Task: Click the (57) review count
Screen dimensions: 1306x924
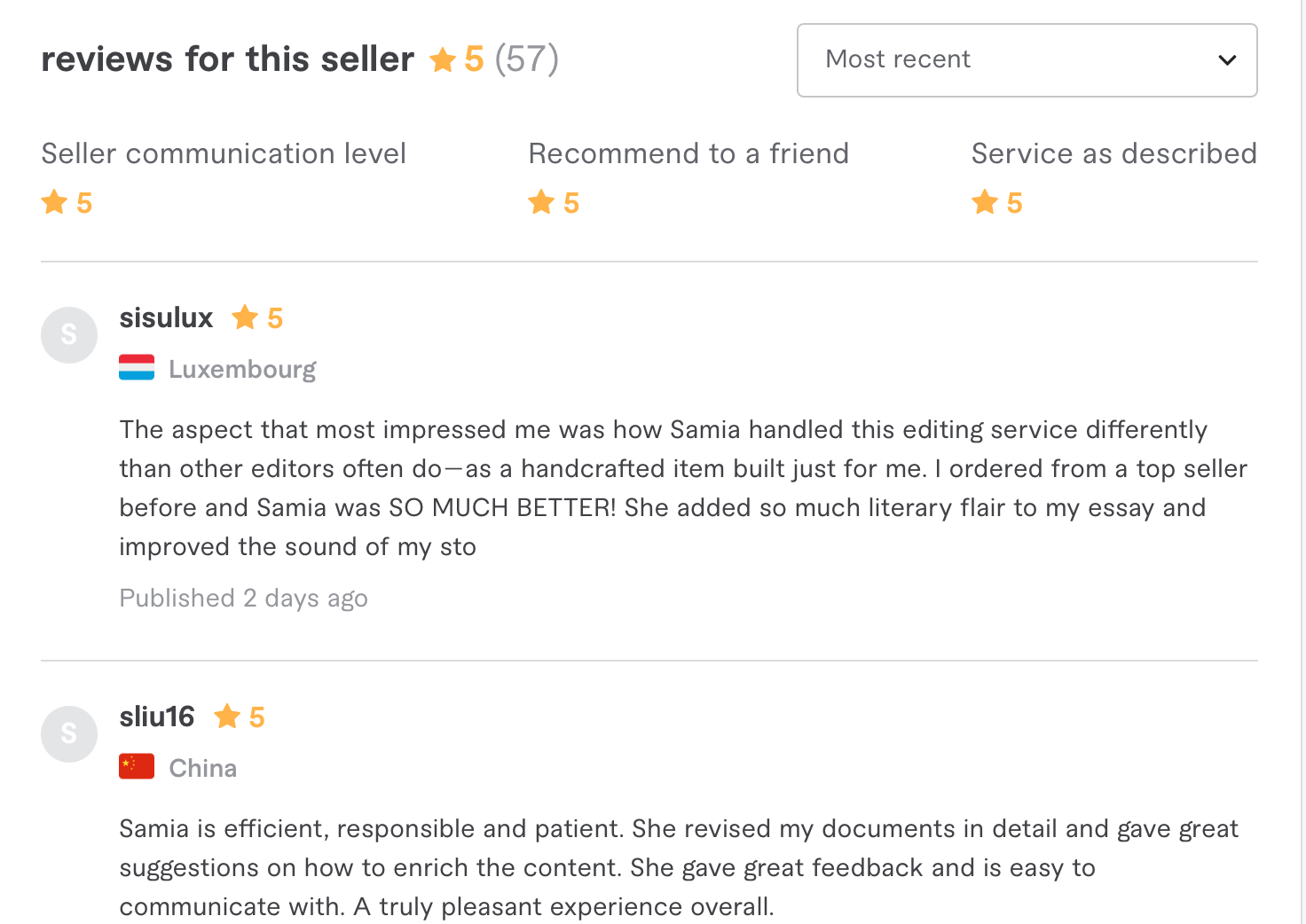Action: click(x=526, y=59)
